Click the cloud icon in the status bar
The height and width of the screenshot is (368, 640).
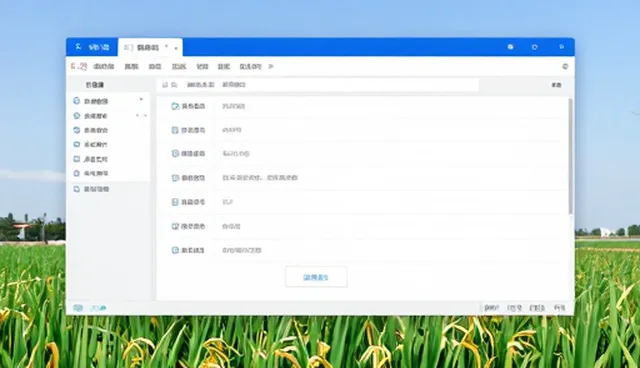[x=98, y=308]
